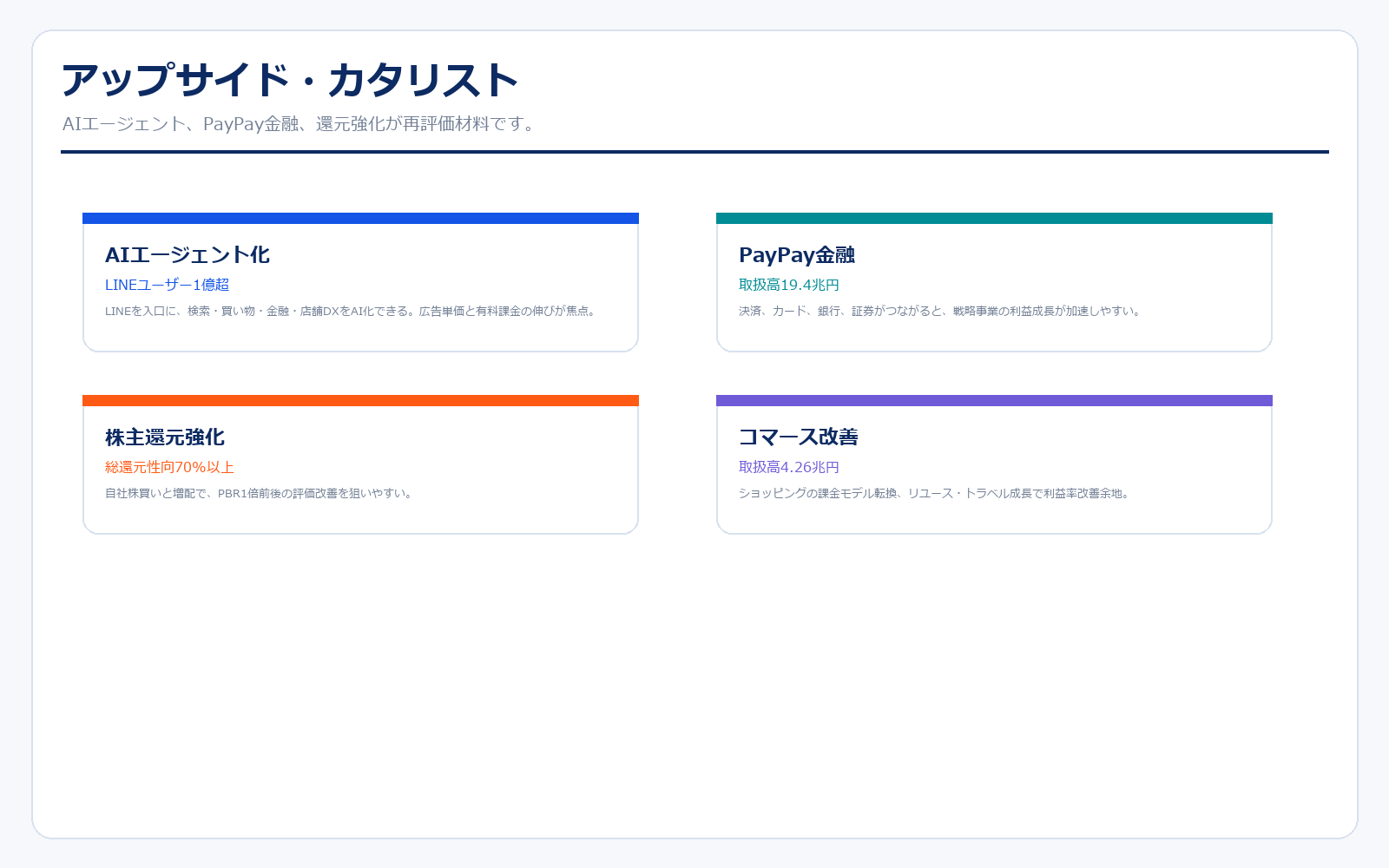Screen dimensions: 1389x868
Task: Click the description starting LINEを入口に
Action: [352, 311]
